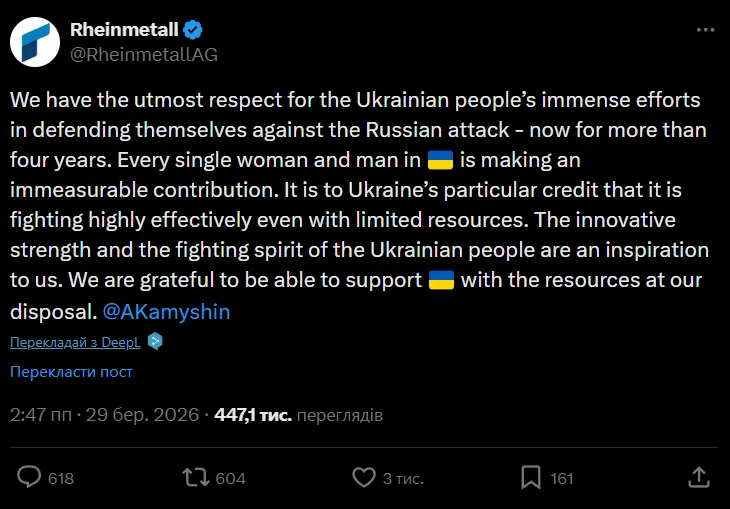Screen dimensions: 730x509
Task: Repost using the retweet arrows icon
Action: [x=196, y=477]
